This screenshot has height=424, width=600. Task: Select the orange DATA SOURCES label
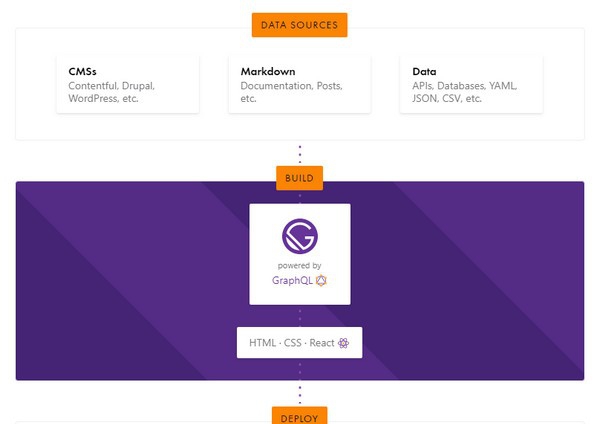click(299, 24)
